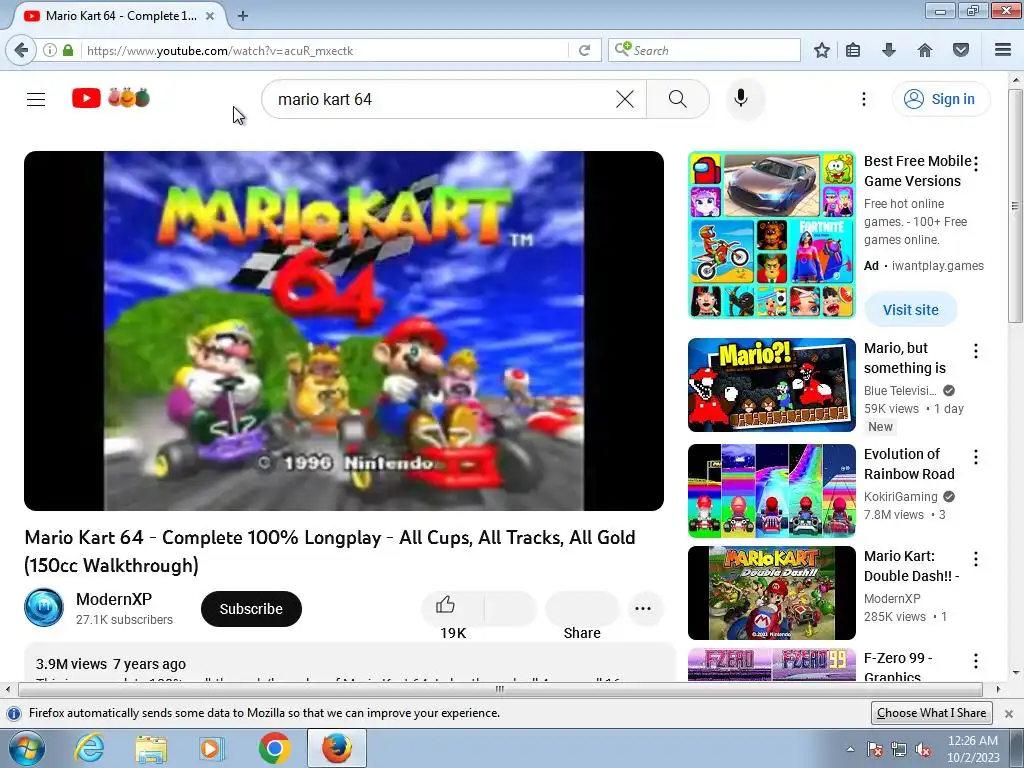Bookmark this page with star icon
The width and height of the screenshot is (1024, 768).
(822, 50)
